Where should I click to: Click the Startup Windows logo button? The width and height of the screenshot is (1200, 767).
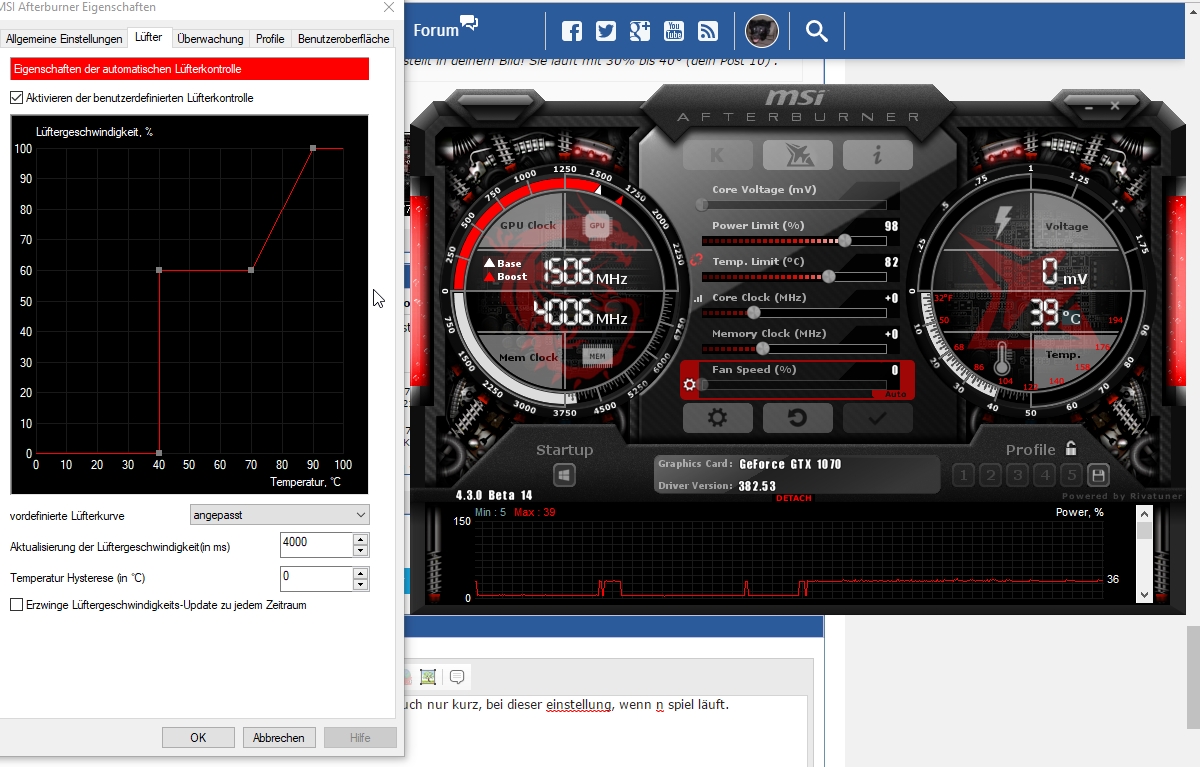coord(565,475)
